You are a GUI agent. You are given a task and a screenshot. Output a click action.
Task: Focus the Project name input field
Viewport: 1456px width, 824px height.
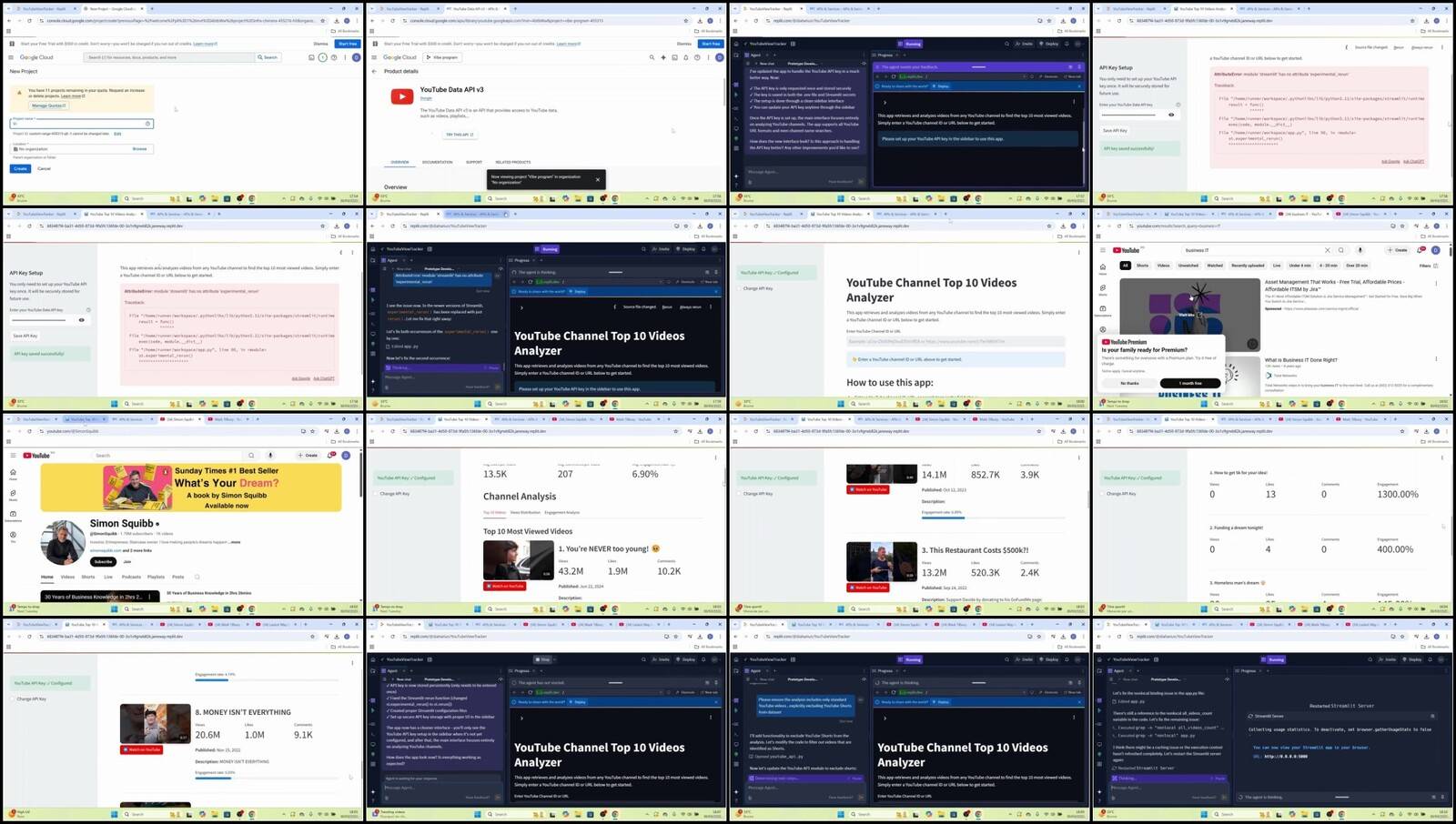(82, 124)
